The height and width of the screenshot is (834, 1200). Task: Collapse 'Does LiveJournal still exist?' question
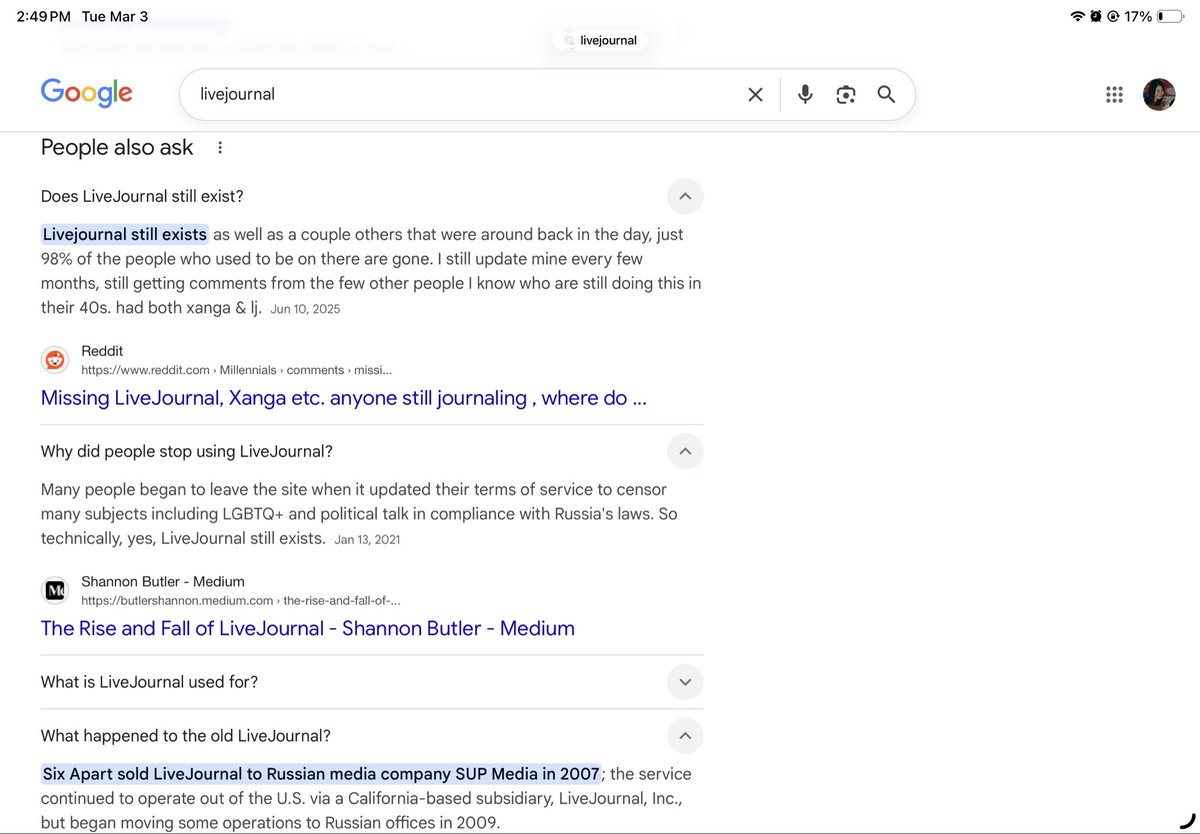click(x=685, y=196)
